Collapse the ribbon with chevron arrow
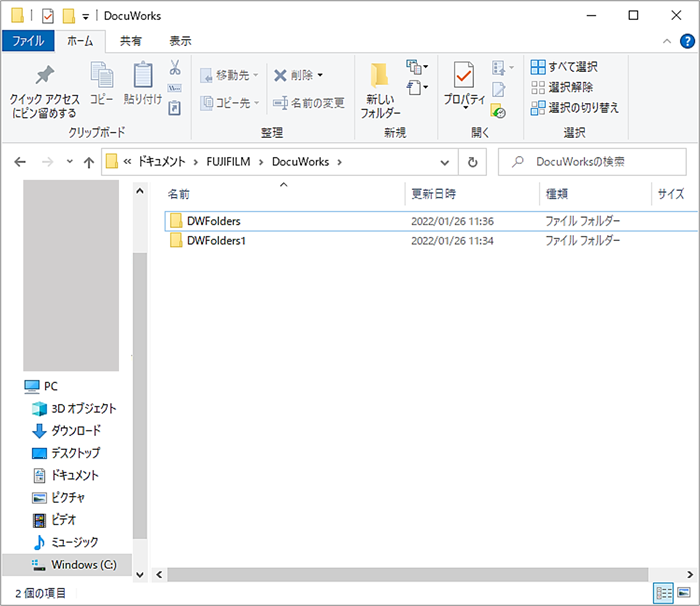This screenshot has height=606, width=700. [667, 41]
